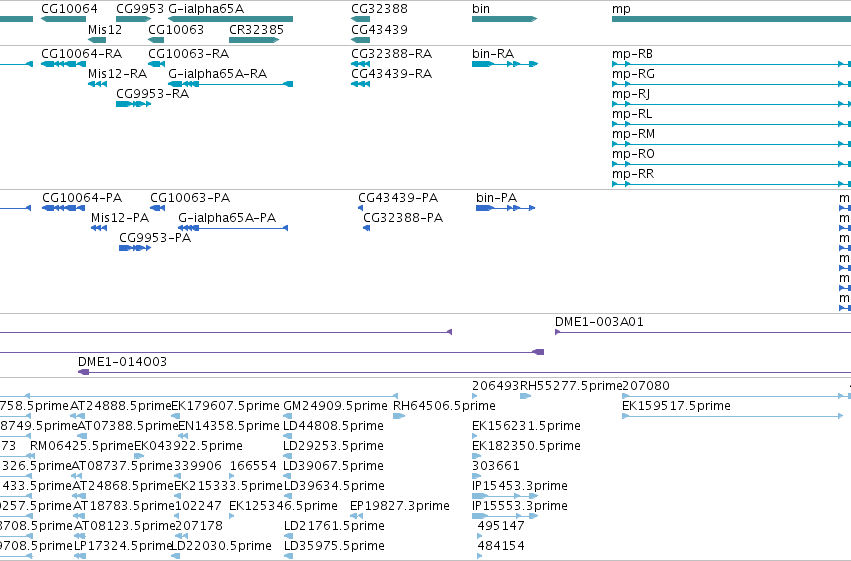Open the LD35975.5prime EST label
The height and width of the screenshot is (561, 851).
click(334, 546)
